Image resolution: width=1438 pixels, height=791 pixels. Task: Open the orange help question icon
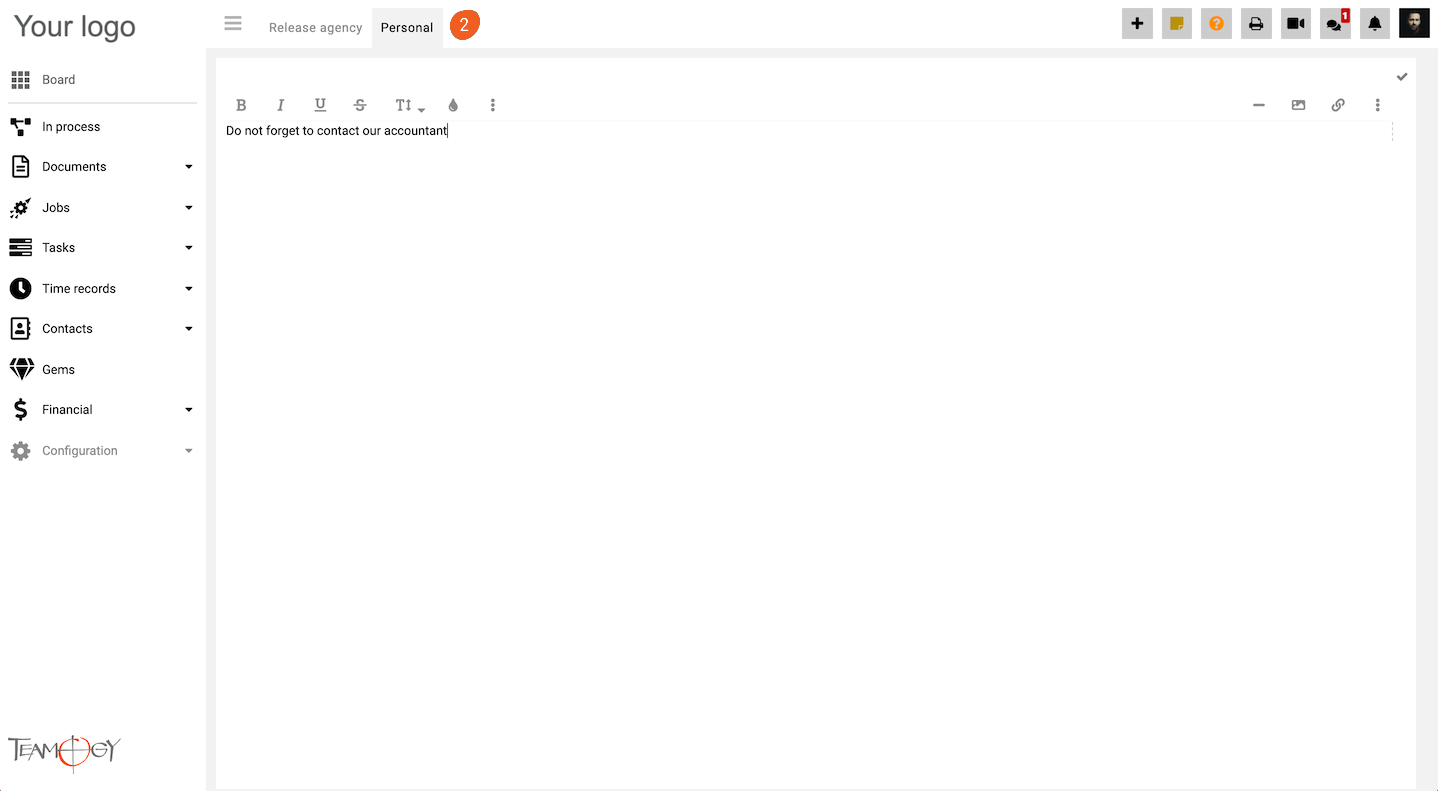pos(1216,24)
